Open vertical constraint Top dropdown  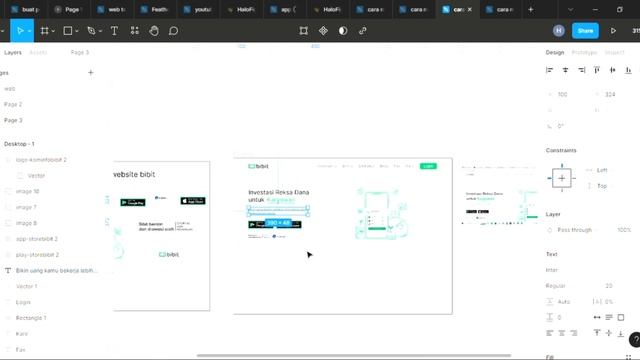click(x=602, y=186)
